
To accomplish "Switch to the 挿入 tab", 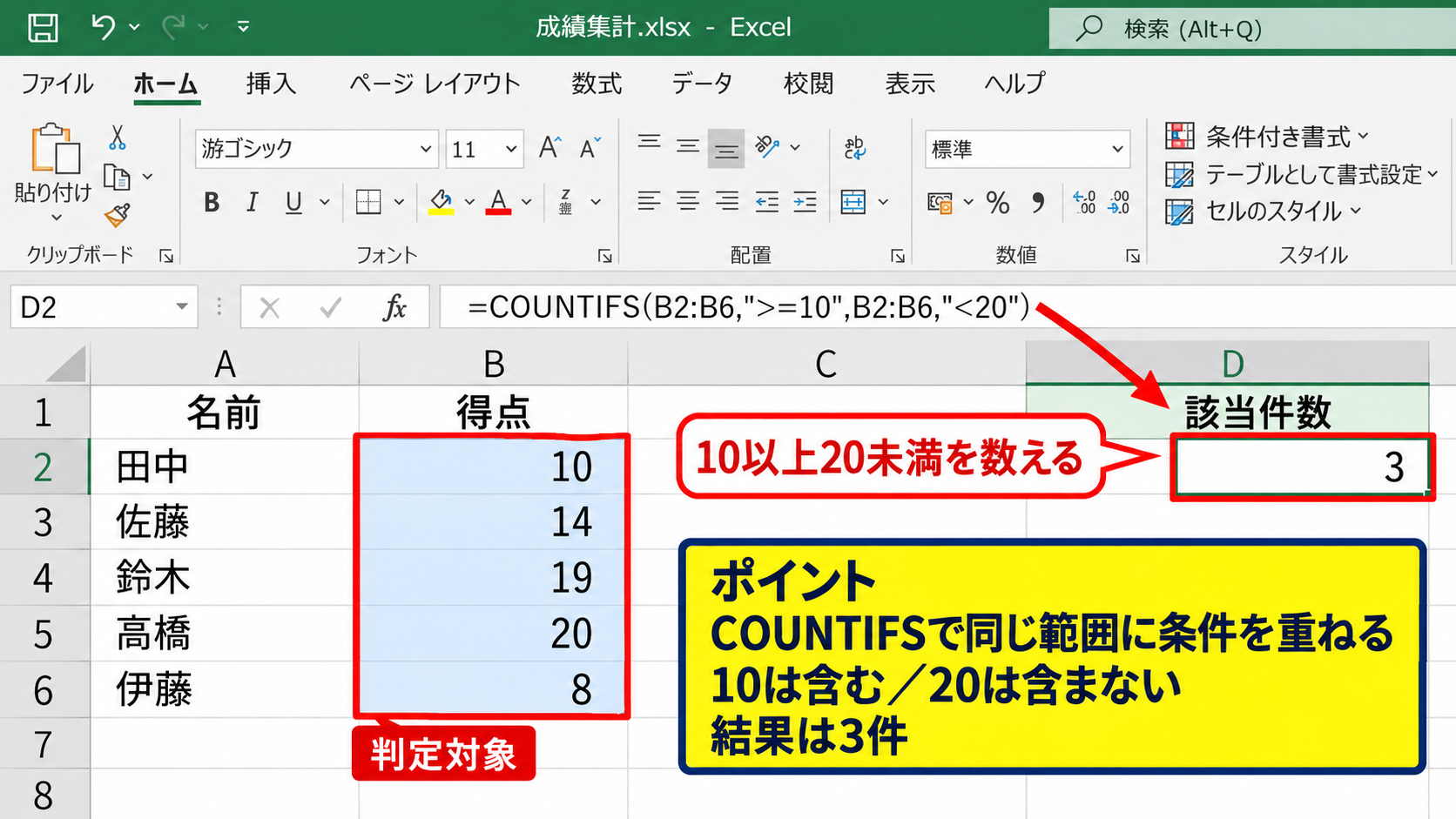I will [271, 84].
